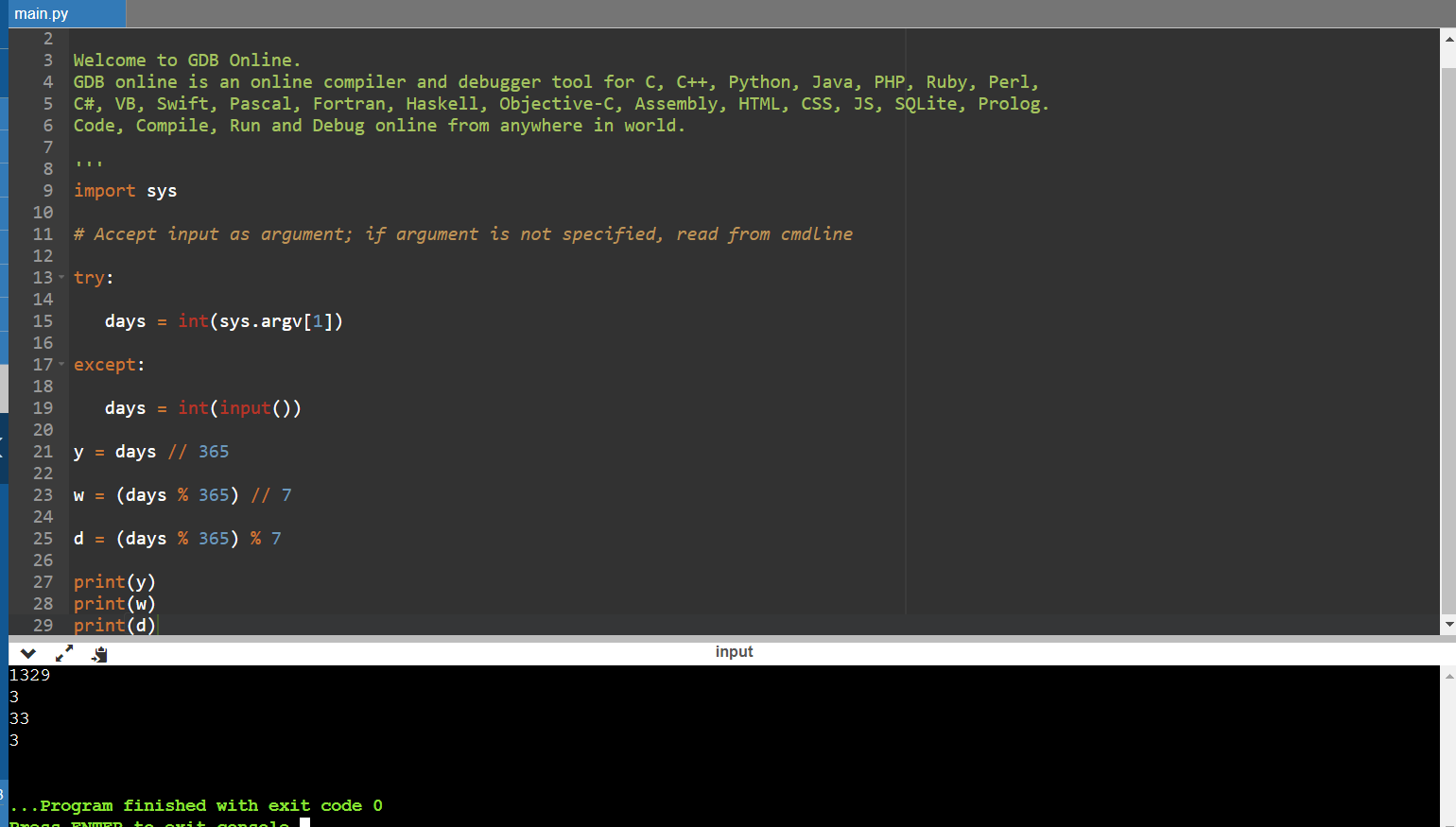Collapse the console panel with the chevron icon
The image size is (1456, 827).
tap(27, 653)
